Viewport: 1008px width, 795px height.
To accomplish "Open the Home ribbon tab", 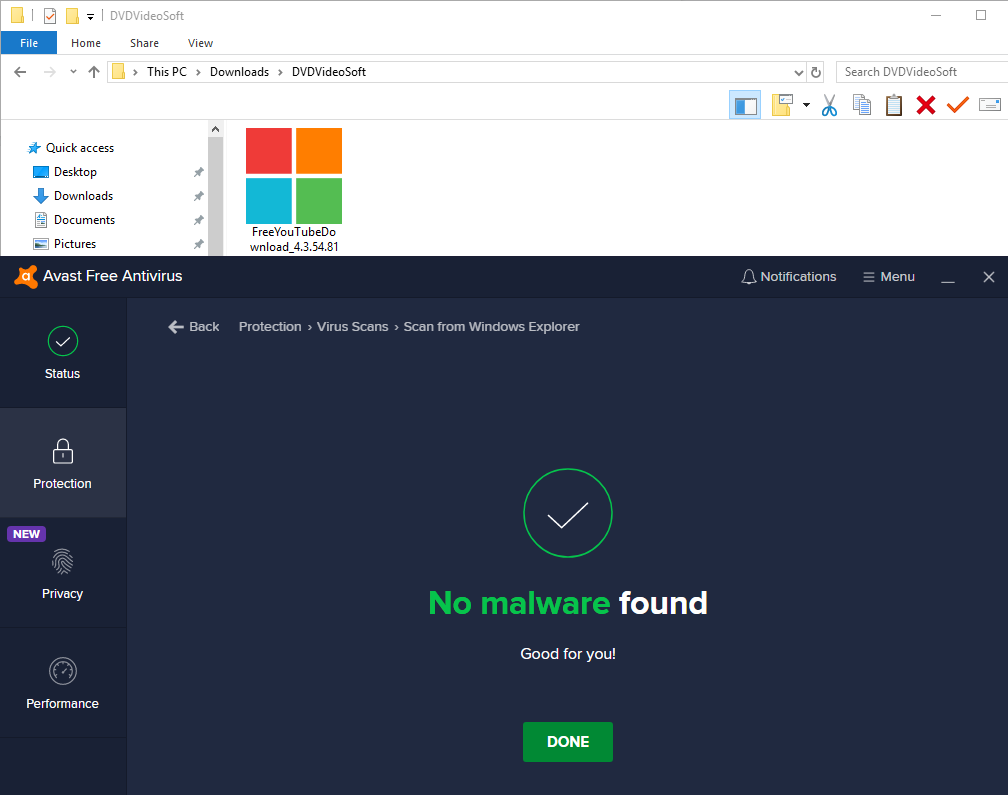I will 86,43.
